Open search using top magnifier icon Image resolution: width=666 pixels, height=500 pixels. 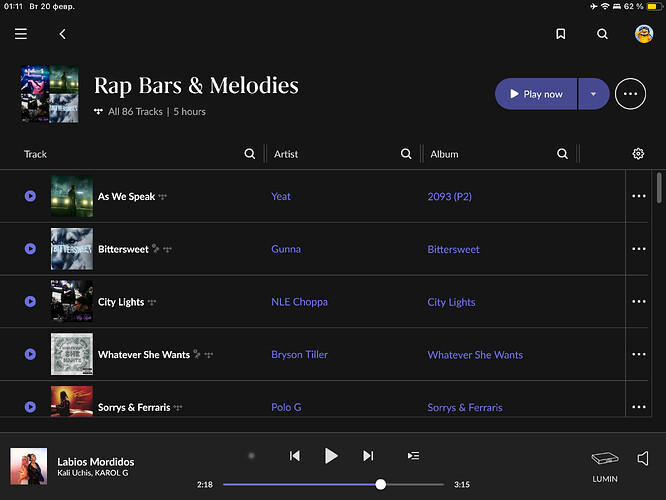click(x=602, y=34)
